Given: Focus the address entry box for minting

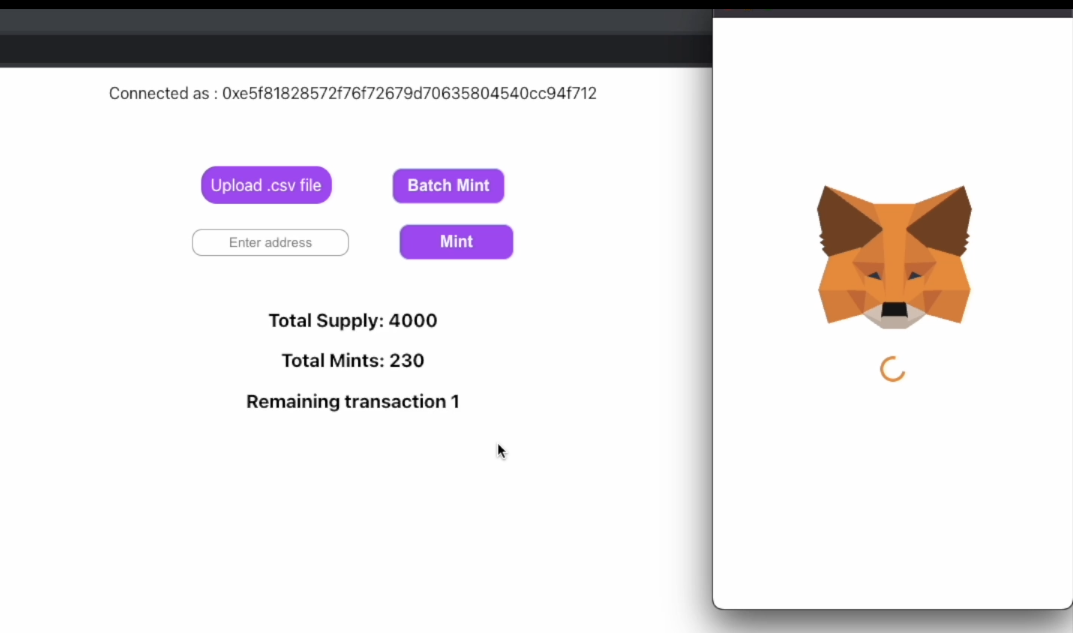Looking at the screenshot, I should coord(270,242).
